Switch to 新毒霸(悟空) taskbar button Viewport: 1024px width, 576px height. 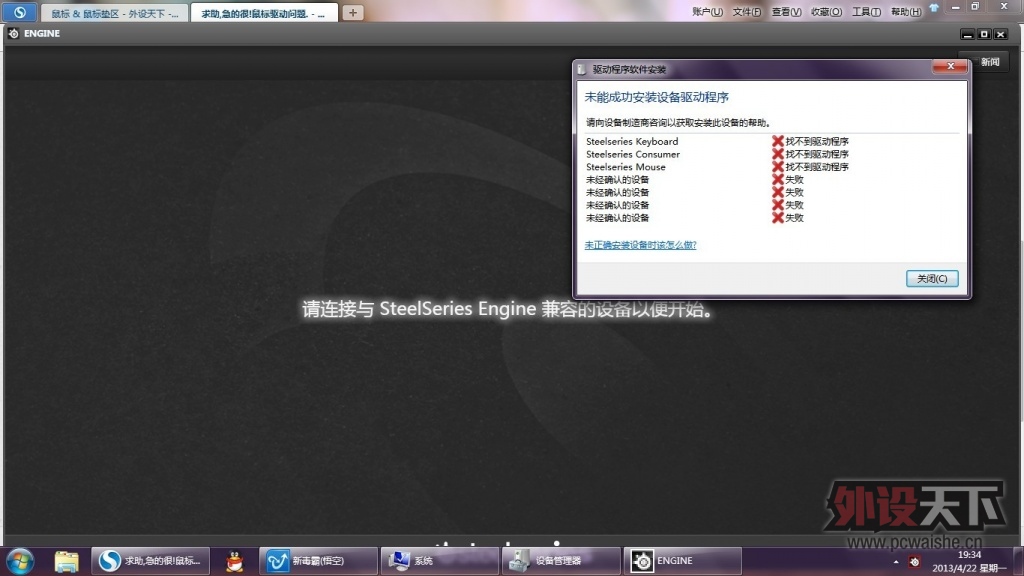tap(318, 561)
